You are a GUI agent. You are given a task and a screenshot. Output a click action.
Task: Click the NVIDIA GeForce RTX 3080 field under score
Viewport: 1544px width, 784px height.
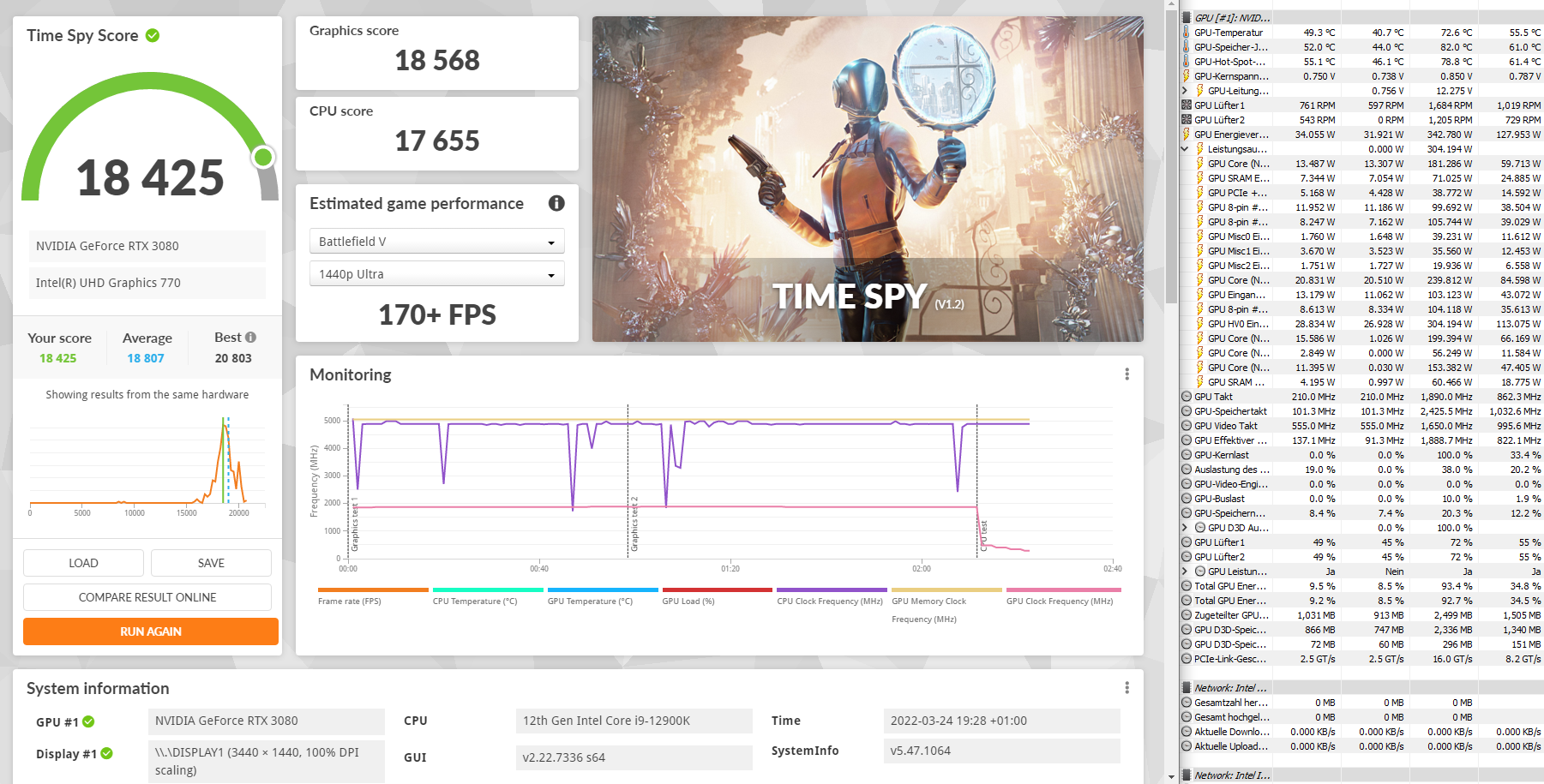147,246
